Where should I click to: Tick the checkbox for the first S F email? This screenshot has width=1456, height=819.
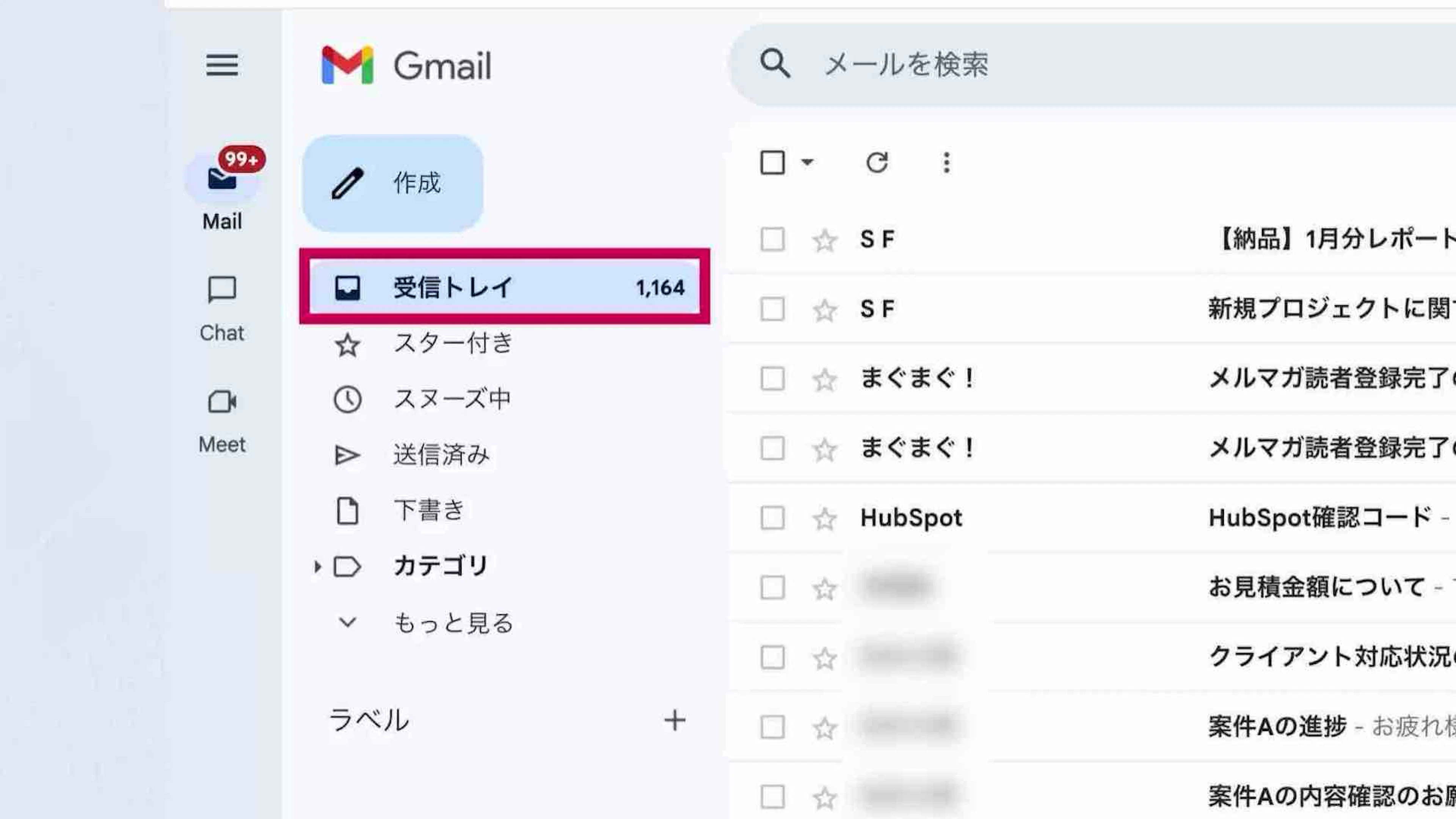click(x=772, y=239)
